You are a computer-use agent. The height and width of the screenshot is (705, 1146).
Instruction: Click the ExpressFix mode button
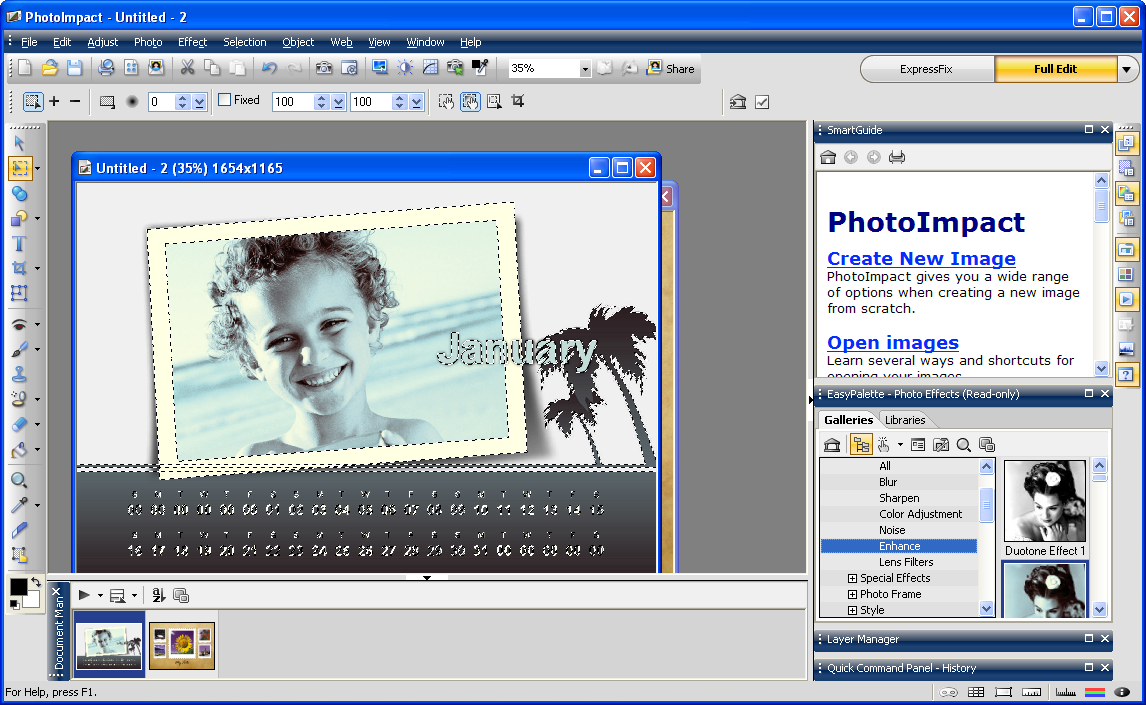tap(926, 69)
